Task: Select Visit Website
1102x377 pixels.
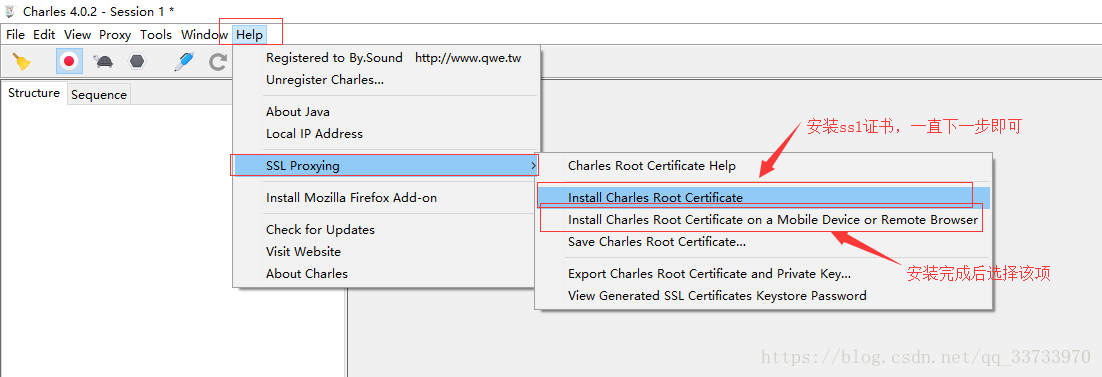Action: click(387, 251)
